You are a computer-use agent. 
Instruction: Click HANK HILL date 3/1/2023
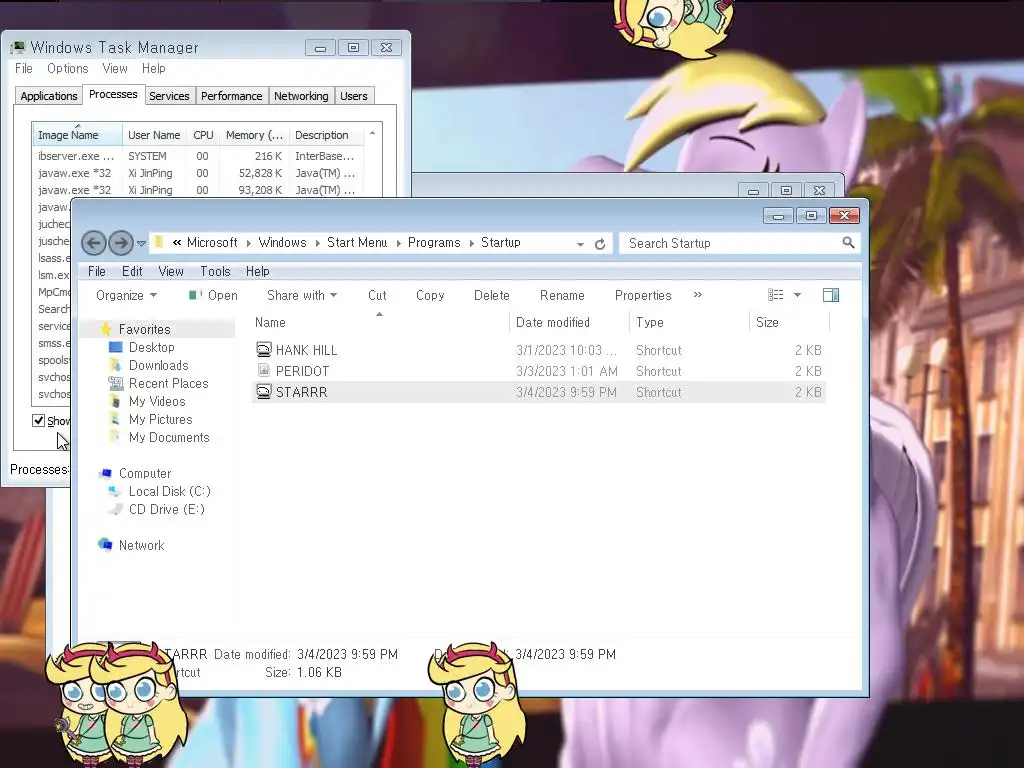point(566,350)
